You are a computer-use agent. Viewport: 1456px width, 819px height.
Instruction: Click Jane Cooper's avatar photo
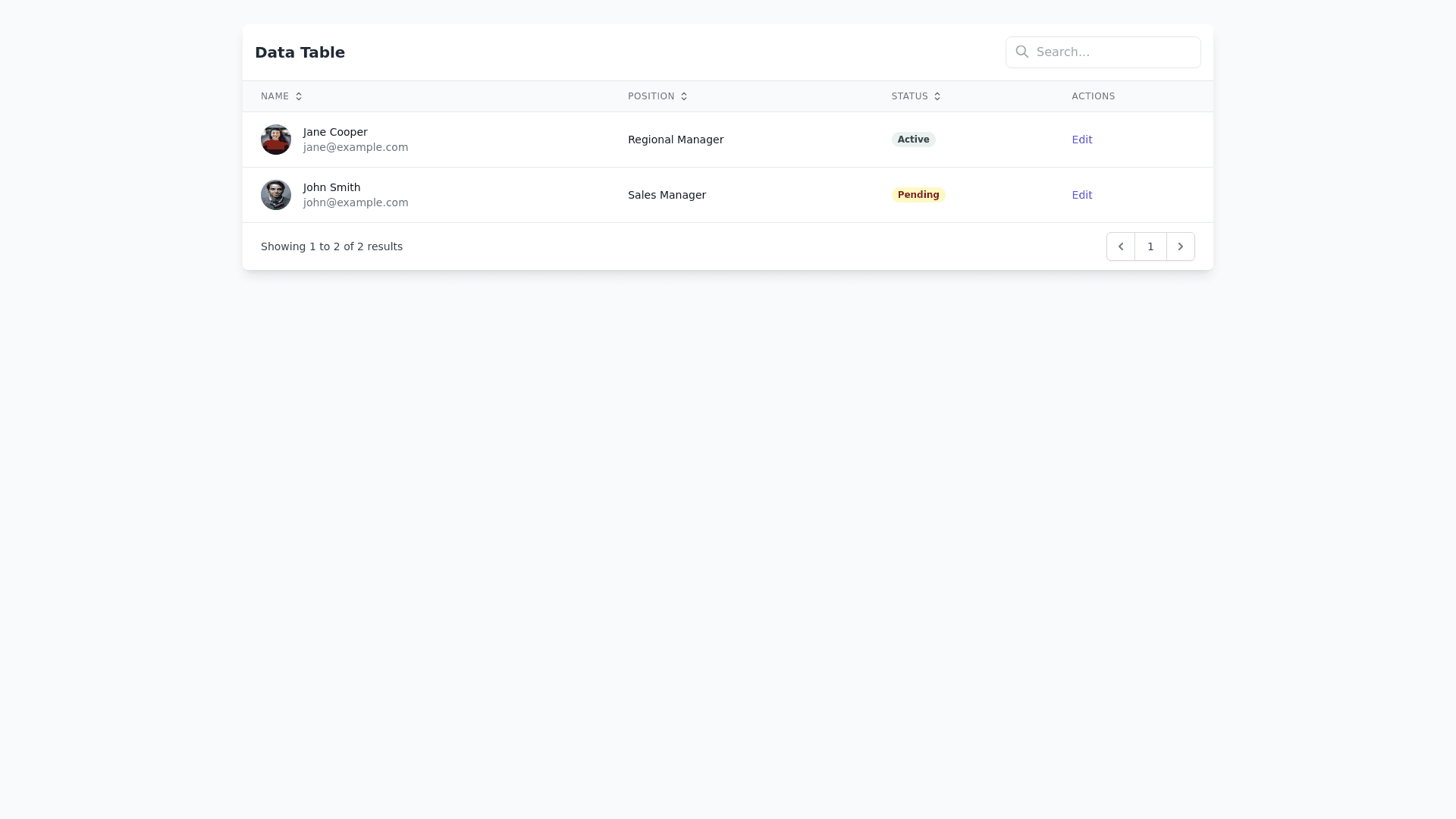pos(276,140)
